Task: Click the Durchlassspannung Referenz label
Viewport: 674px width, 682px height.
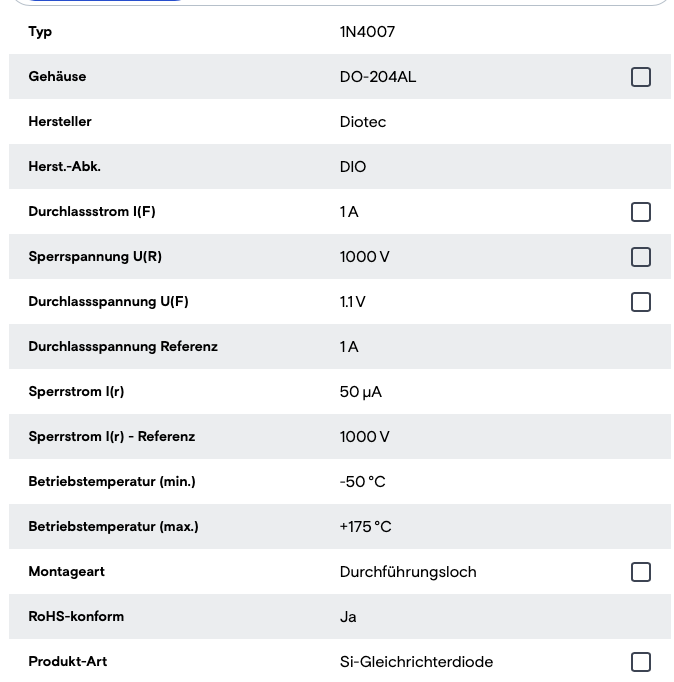Action: 123,347
